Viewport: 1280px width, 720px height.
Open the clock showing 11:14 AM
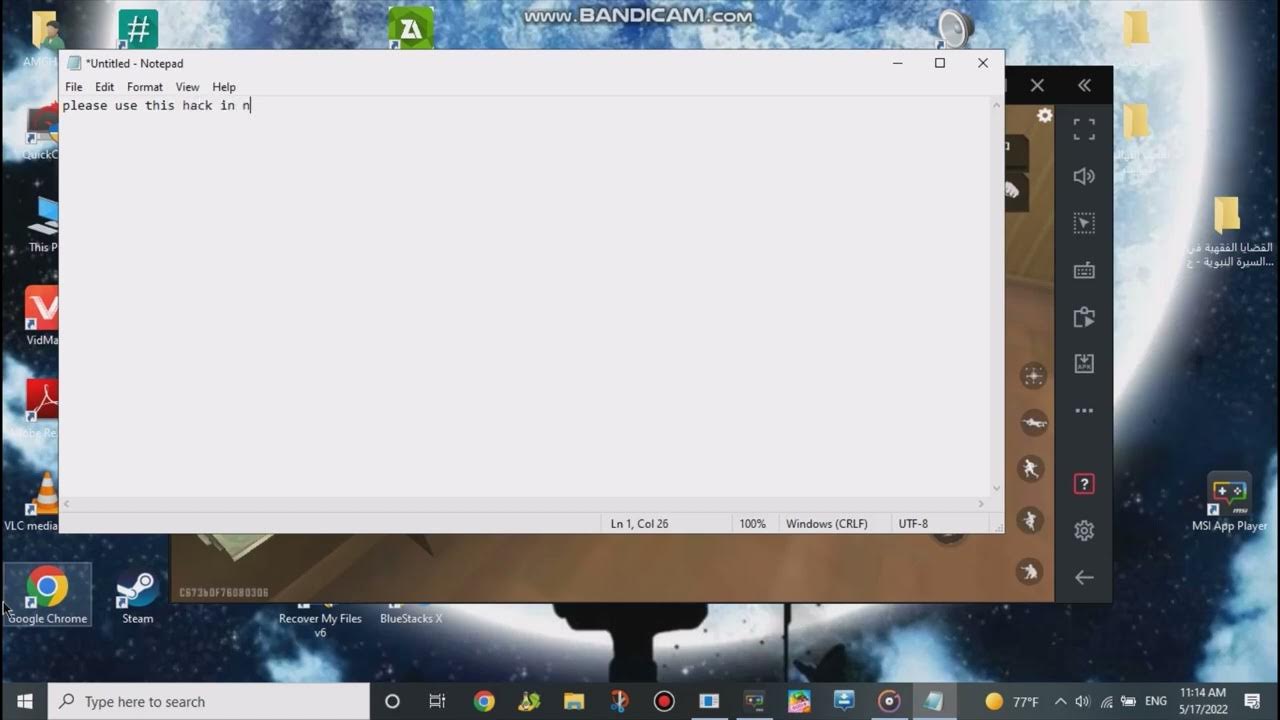click(x=1203, y=701)
